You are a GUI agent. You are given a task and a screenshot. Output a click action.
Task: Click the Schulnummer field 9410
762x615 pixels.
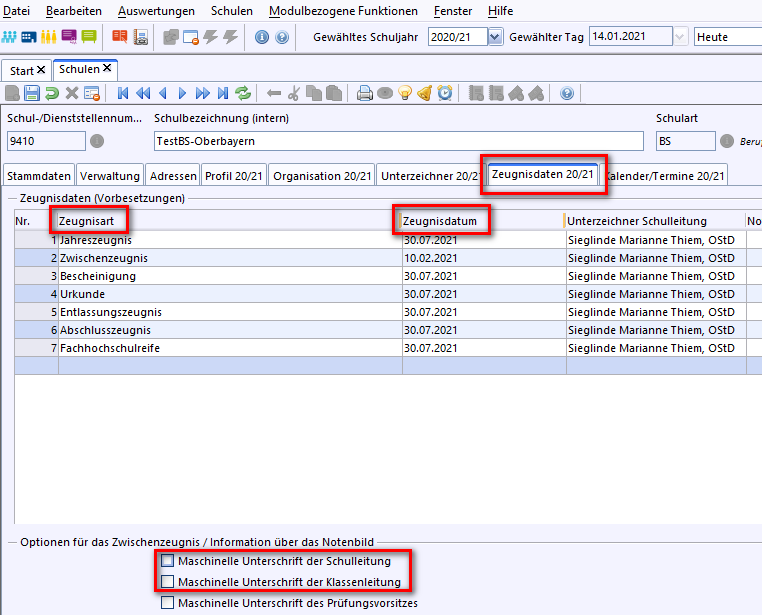(46, 141)
